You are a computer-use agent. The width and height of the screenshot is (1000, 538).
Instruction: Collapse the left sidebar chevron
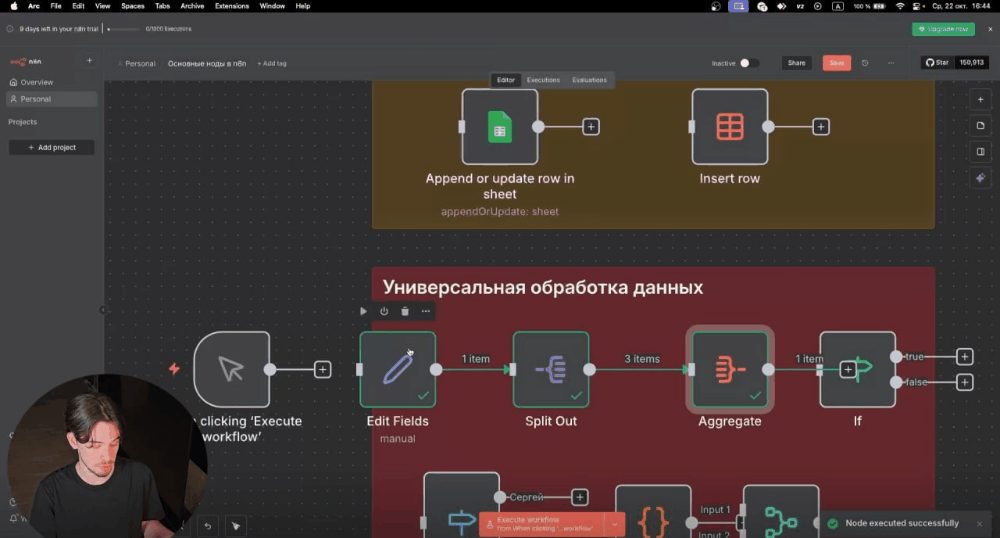(103, 310)
